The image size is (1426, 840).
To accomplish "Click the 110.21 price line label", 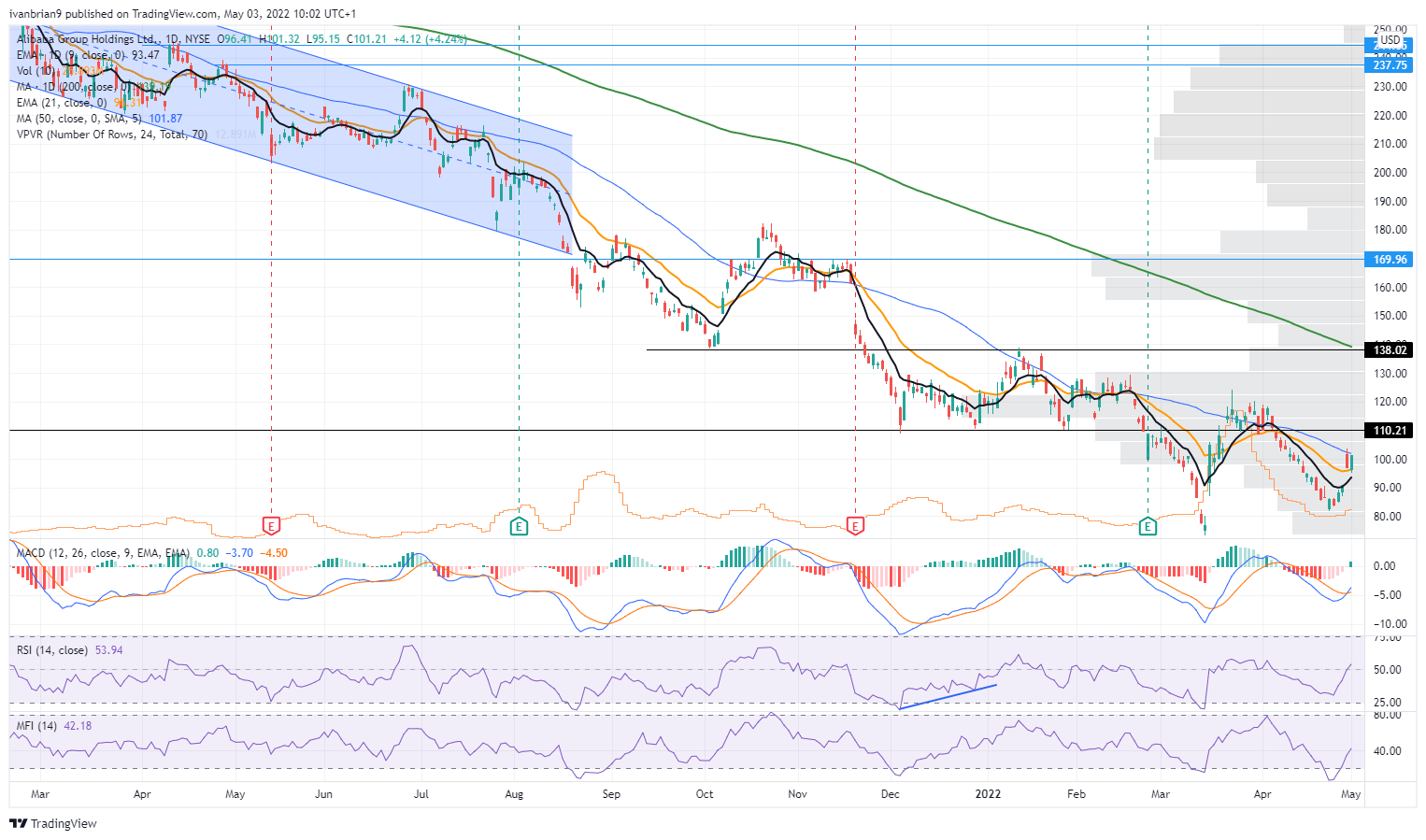I will pyautogui.click(x=1390, y=431).
